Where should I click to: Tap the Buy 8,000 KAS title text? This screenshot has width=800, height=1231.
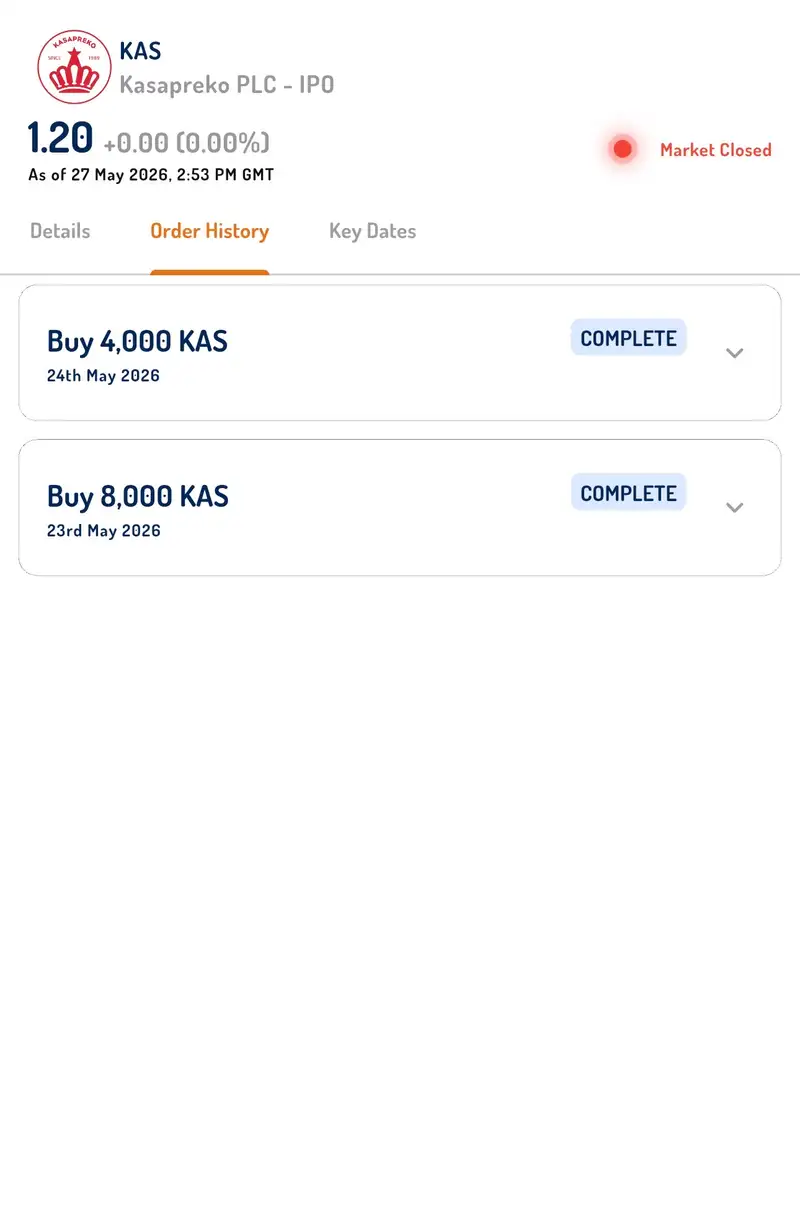point(138,496)
